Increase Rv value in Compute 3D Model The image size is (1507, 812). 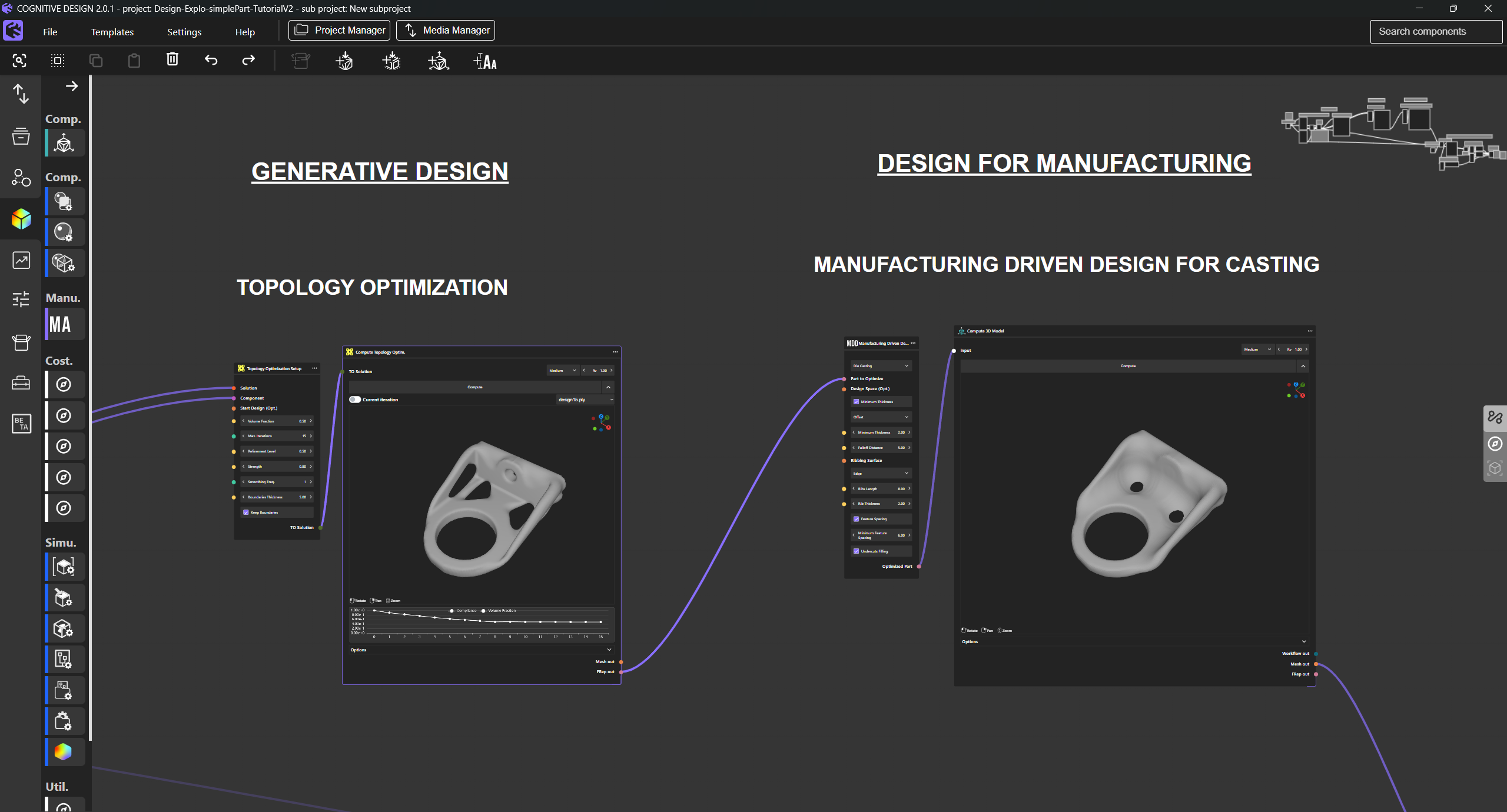(x=1306, y=350)
